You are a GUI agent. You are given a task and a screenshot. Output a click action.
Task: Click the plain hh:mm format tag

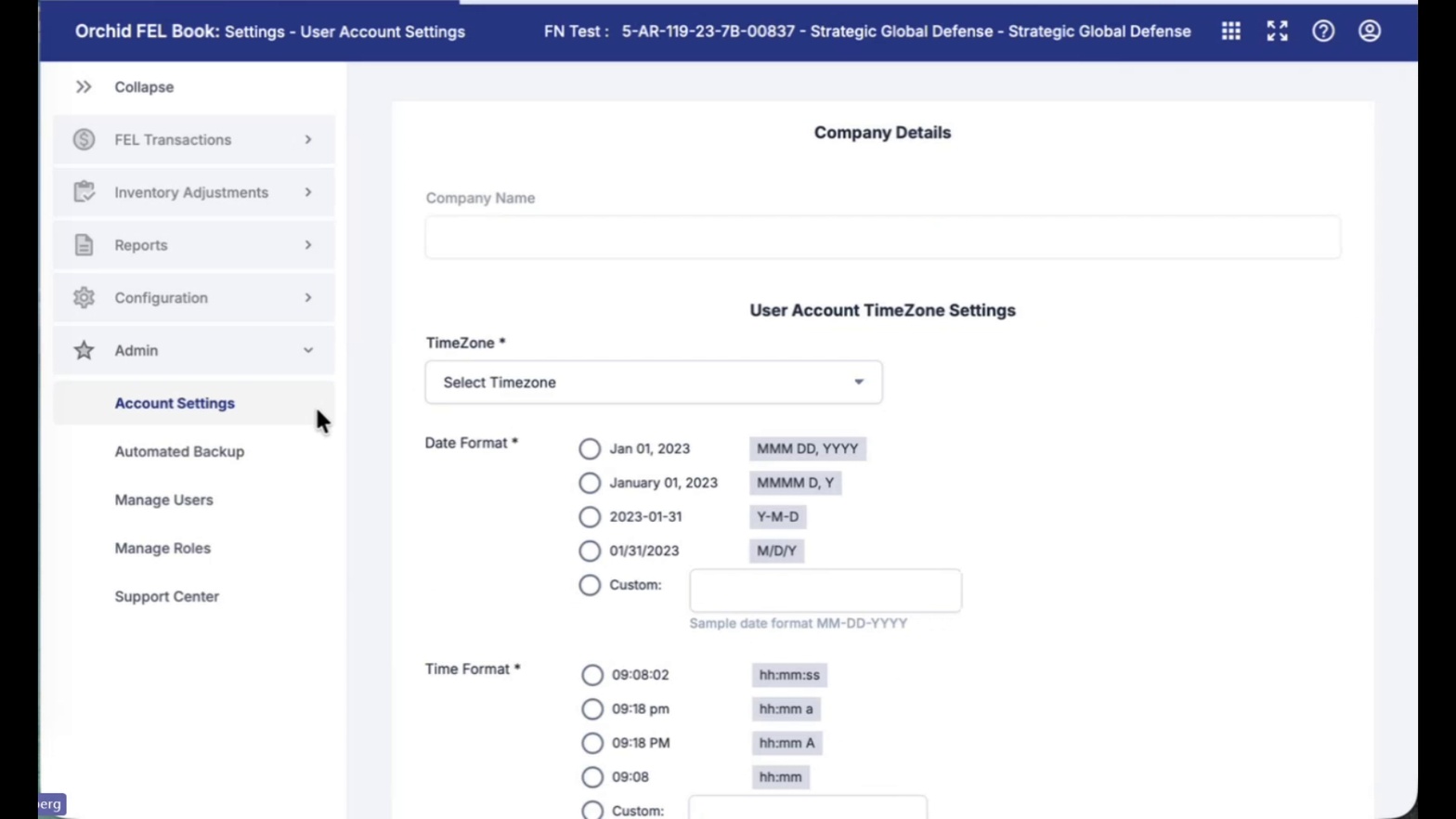coord(780,777)
